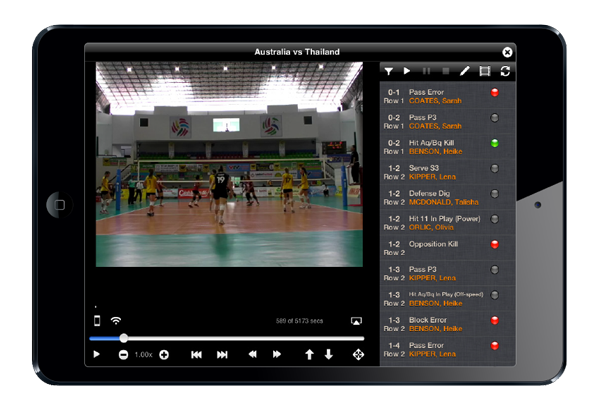The height and width of the screenshot is (409, 600).
Task: Click the volleyball video frame
Action: coord(229,164)
